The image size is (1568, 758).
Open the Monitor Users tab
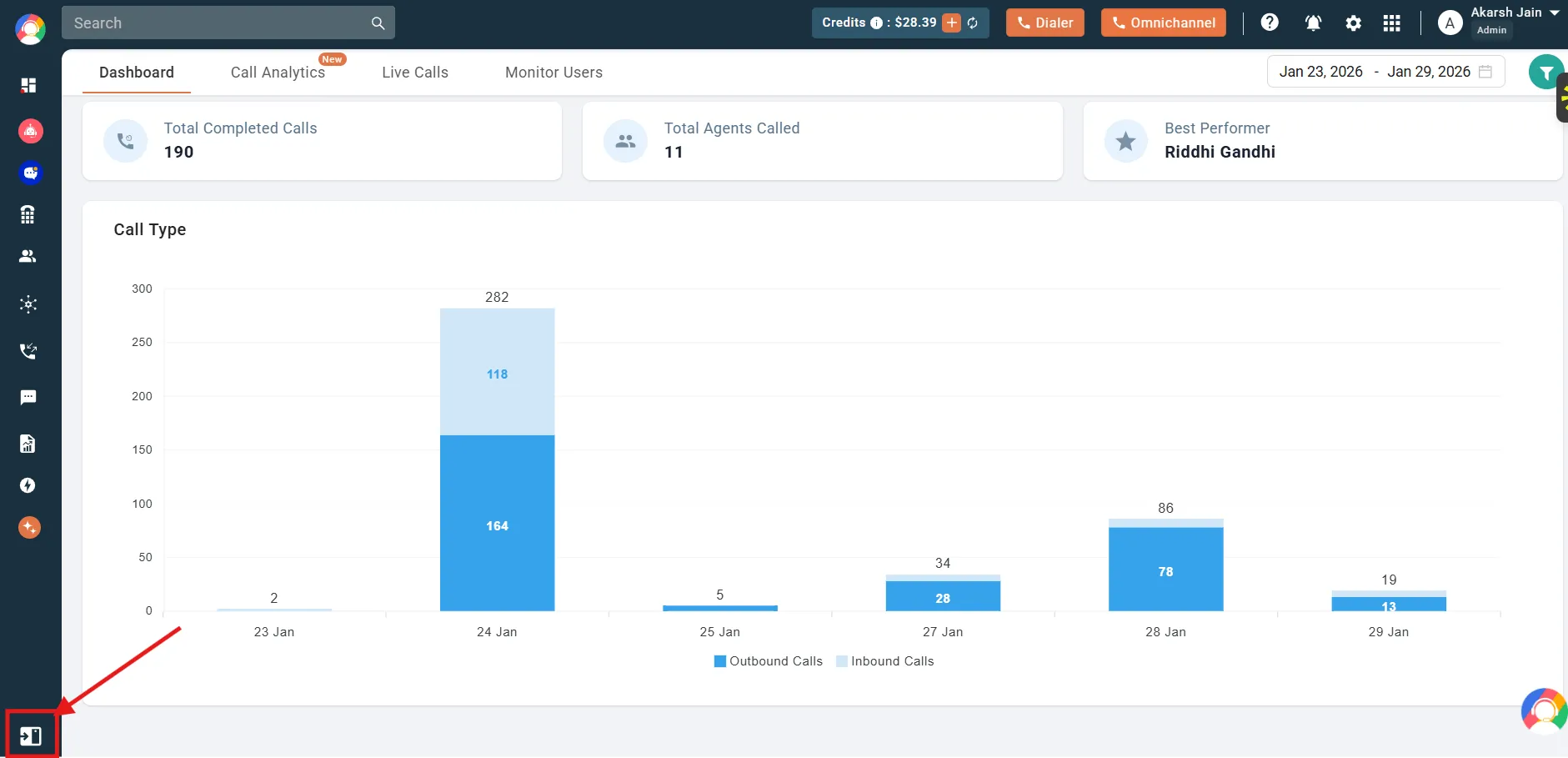point(554,73)
